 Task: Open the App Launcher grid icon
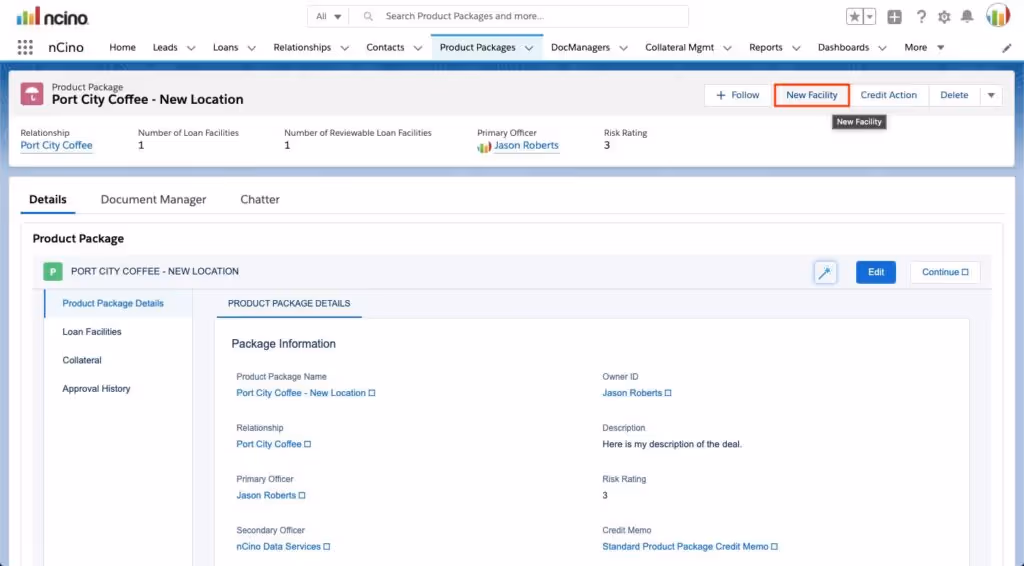(25, 47)
